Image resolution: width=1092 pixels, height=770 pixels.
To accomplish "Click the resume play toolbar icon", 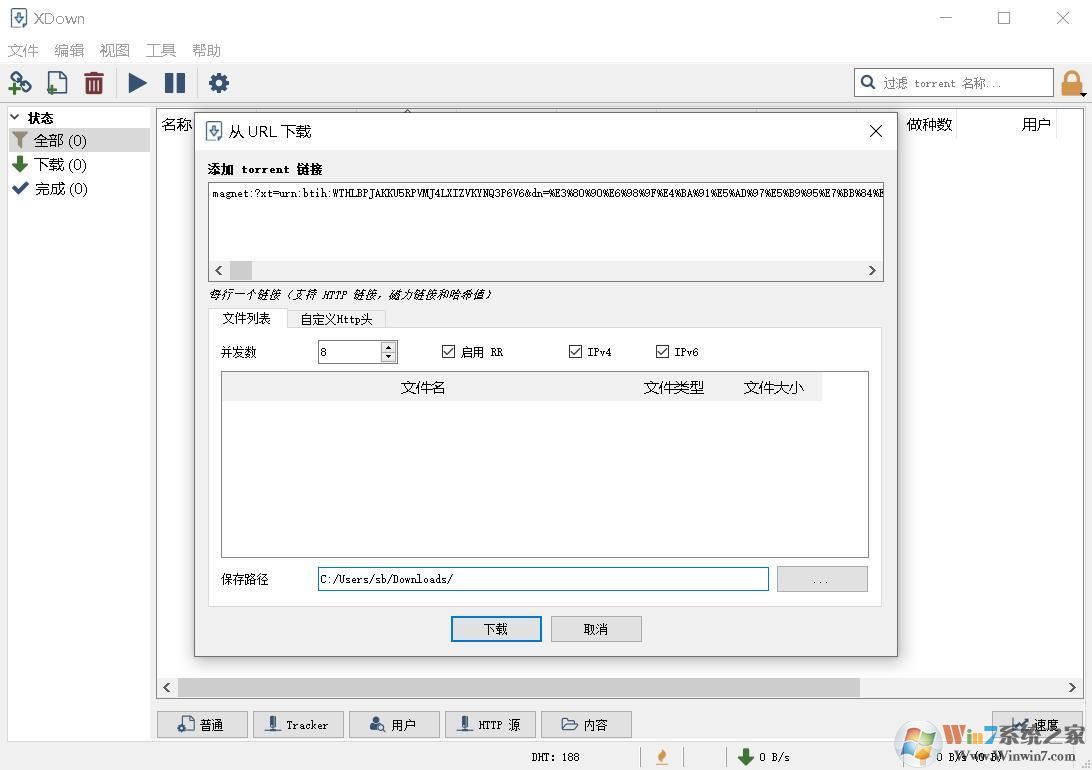I will (x=138, y=83).
